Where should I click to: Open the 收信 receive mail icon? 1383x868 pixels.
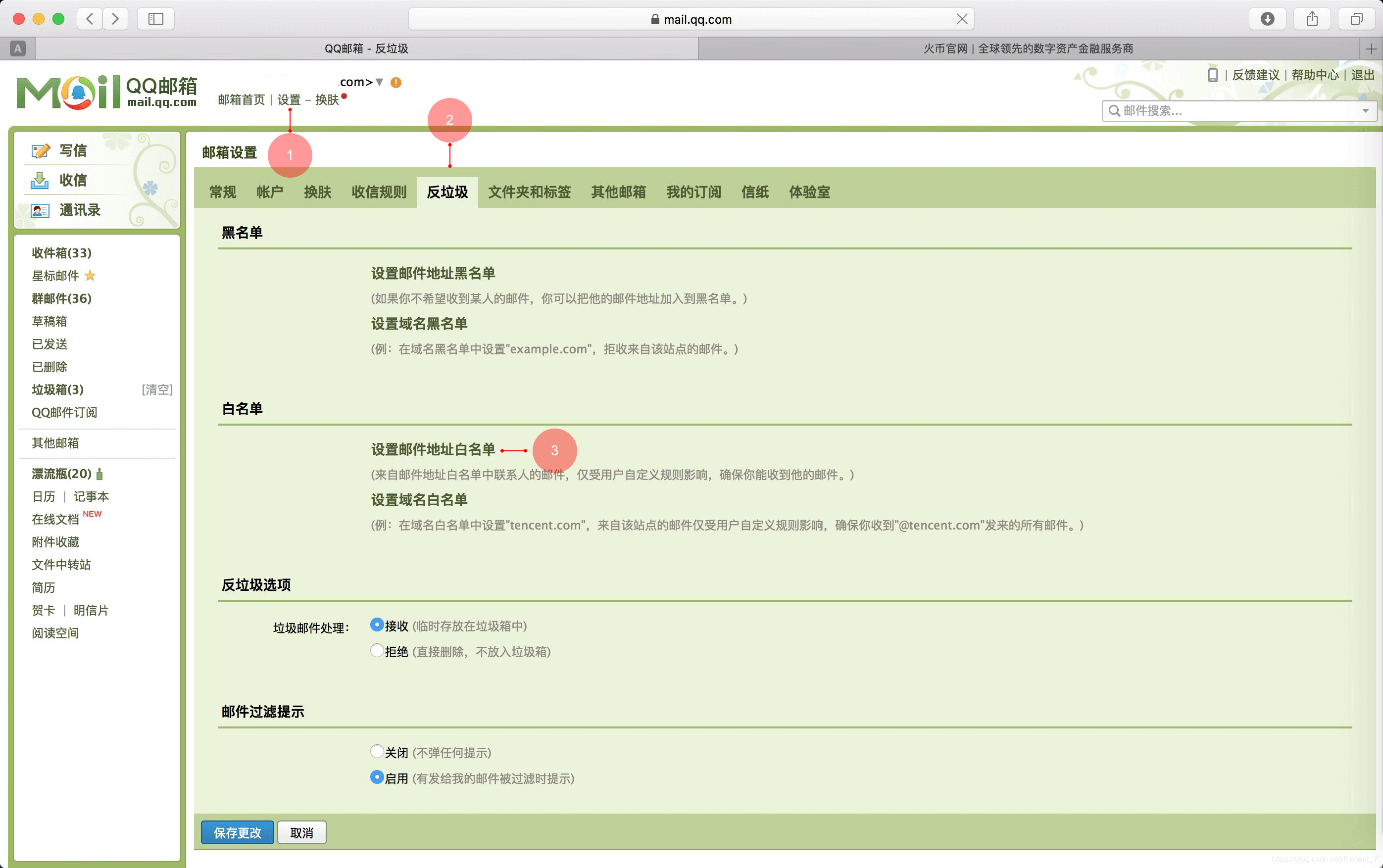40,180
